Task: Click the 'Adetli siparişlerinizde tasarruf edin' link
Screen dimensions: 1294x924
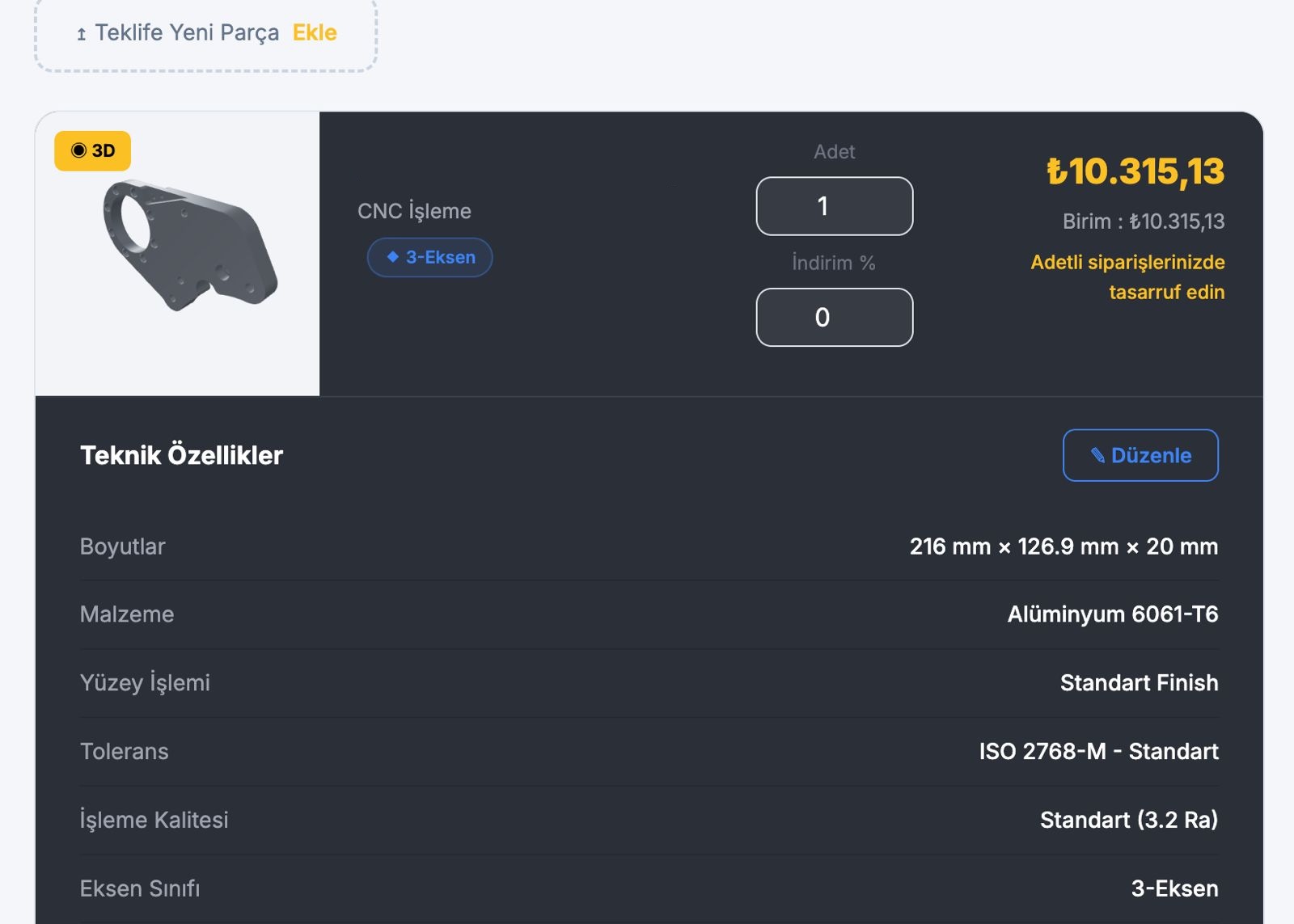Action: 1127,277
